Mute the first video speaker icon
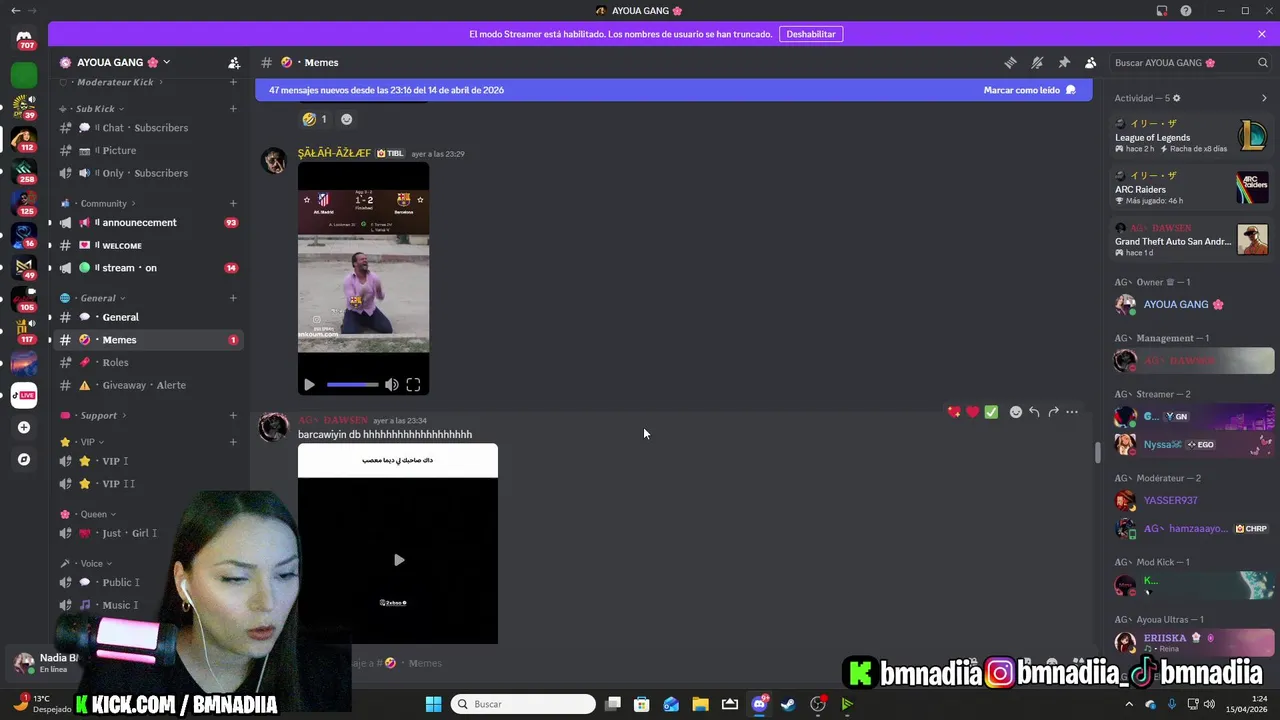The height and width of the screenshot is (720, 1280). (392, 385)
